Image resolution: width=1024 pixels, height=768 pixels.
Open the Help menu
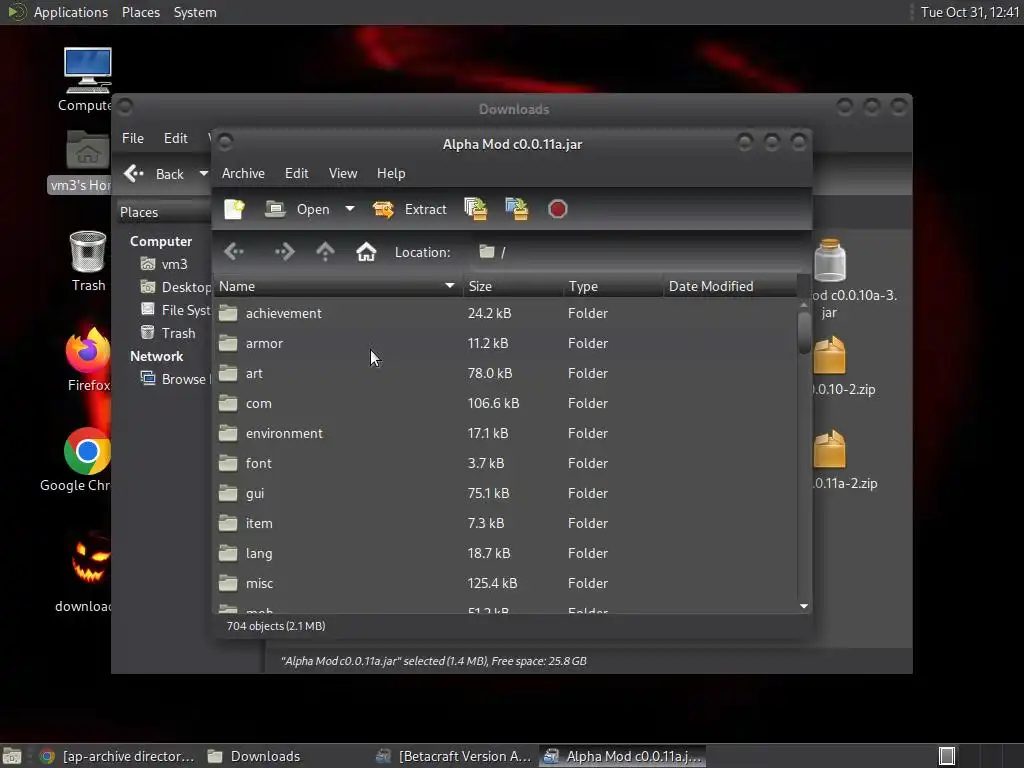point(391,173)
